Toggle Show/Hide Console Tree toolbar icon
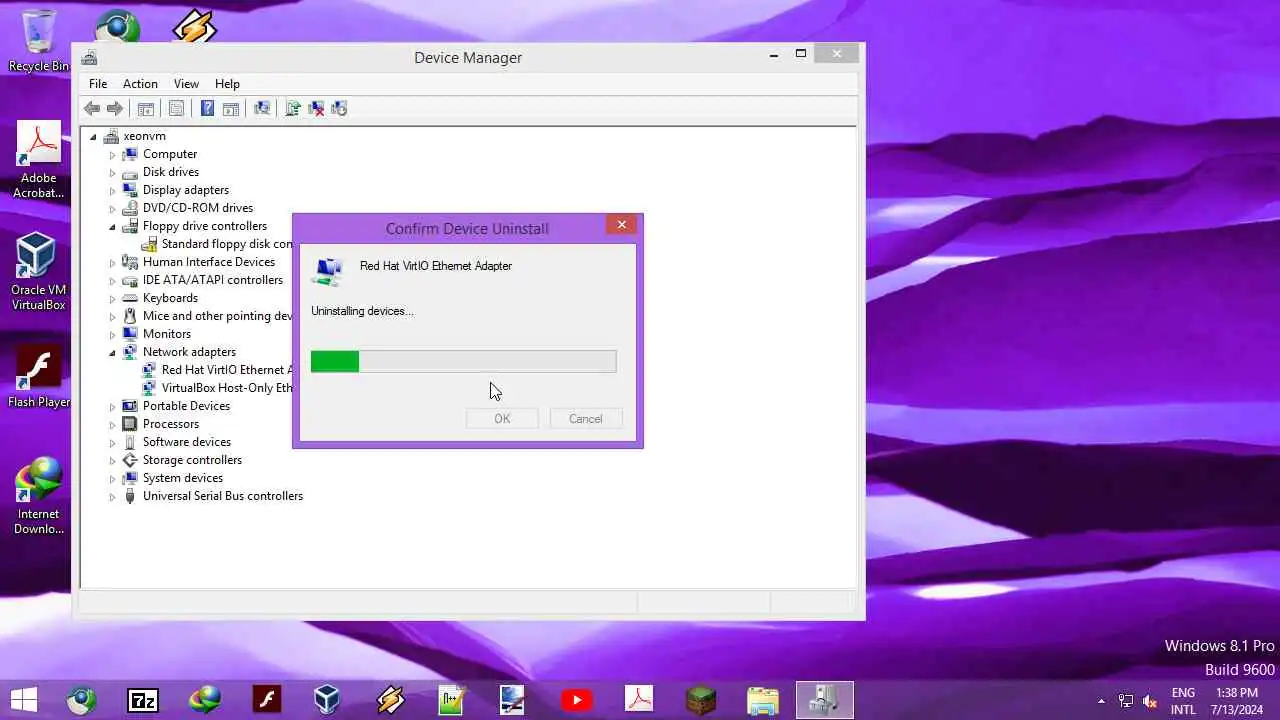The height and width of the screenshot is (720, 1280). tap(146, 109)
